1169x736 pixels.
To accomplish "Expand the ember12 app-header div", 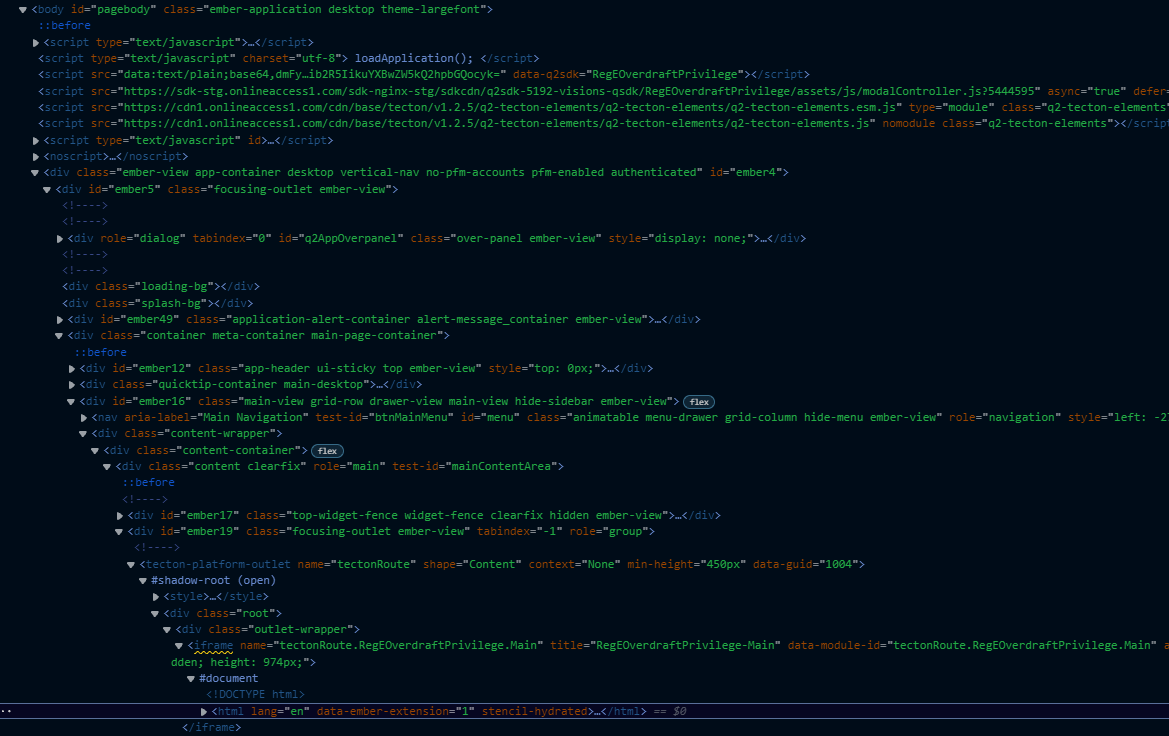I will 72,368.
